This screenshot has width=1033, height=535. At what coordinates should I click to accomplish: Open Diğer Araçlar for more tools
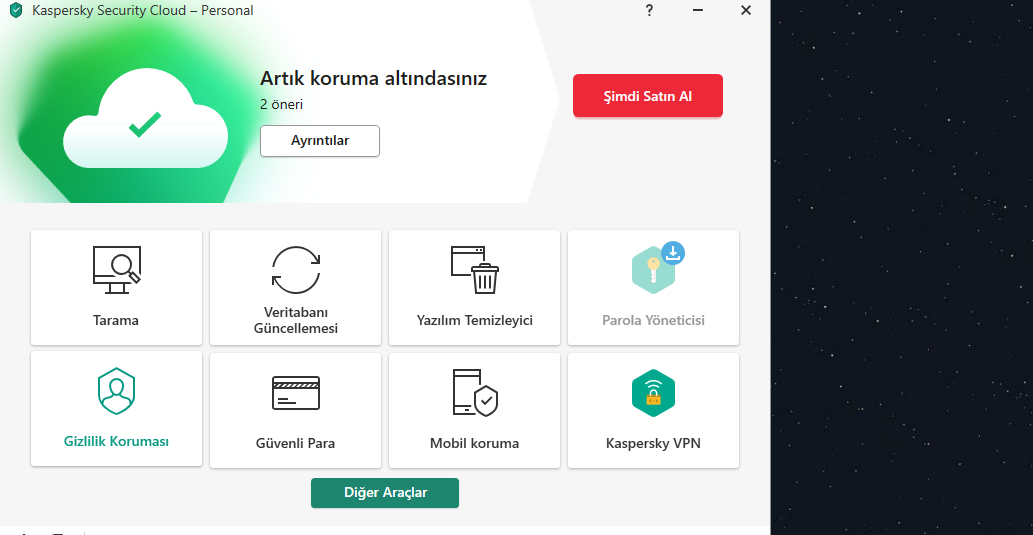tap(385, 493)
